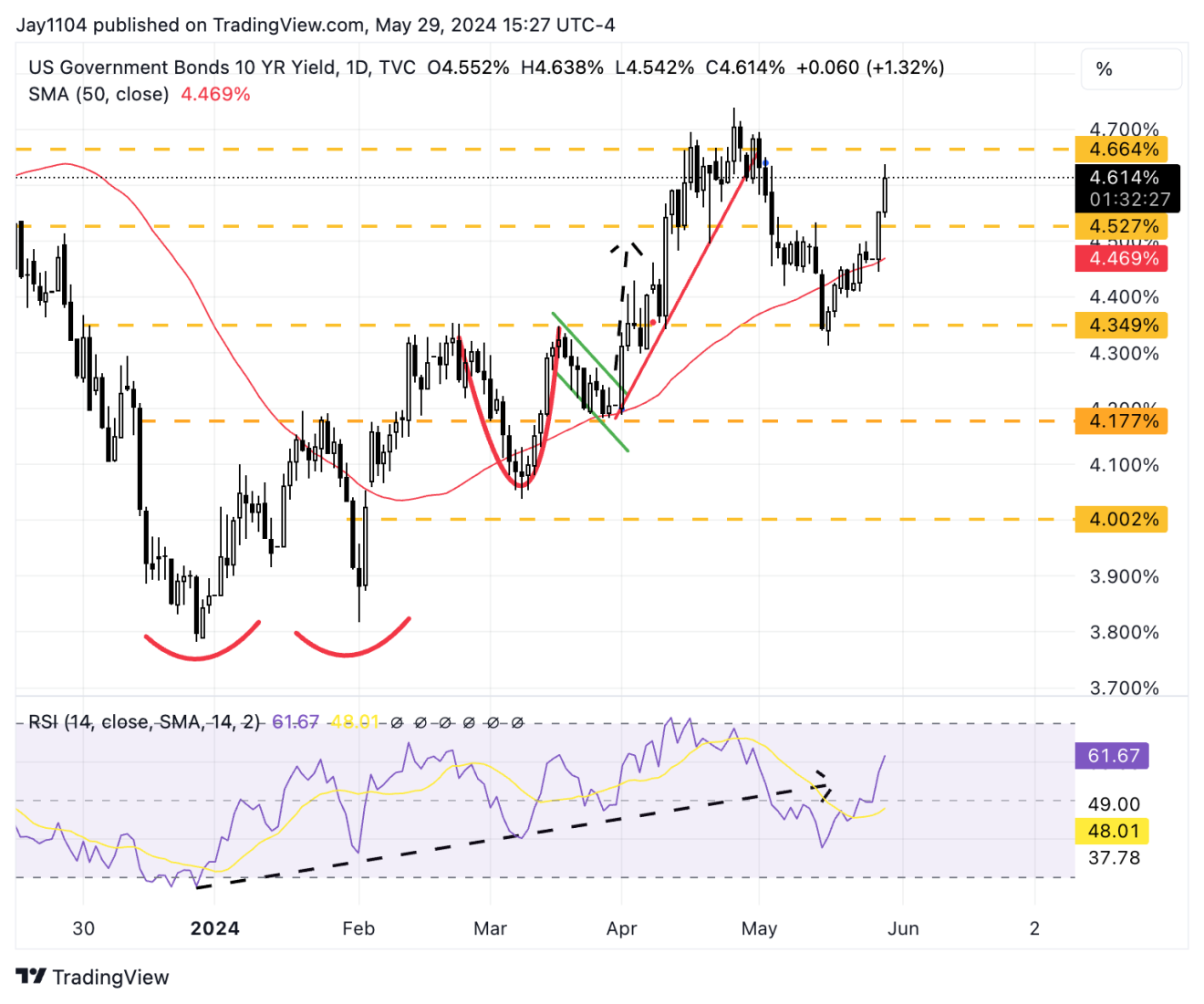Viewport: 1204px width, 1004px height.
Task: Click the TradingView logo icon at bottom
Action: pyautogui.click(x=31, y=977)
